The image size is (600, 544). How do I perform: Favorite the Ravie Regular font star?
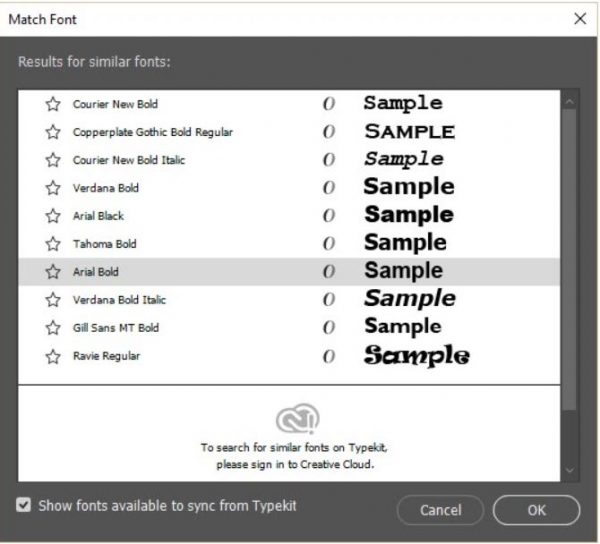click(x=53, y=356)
